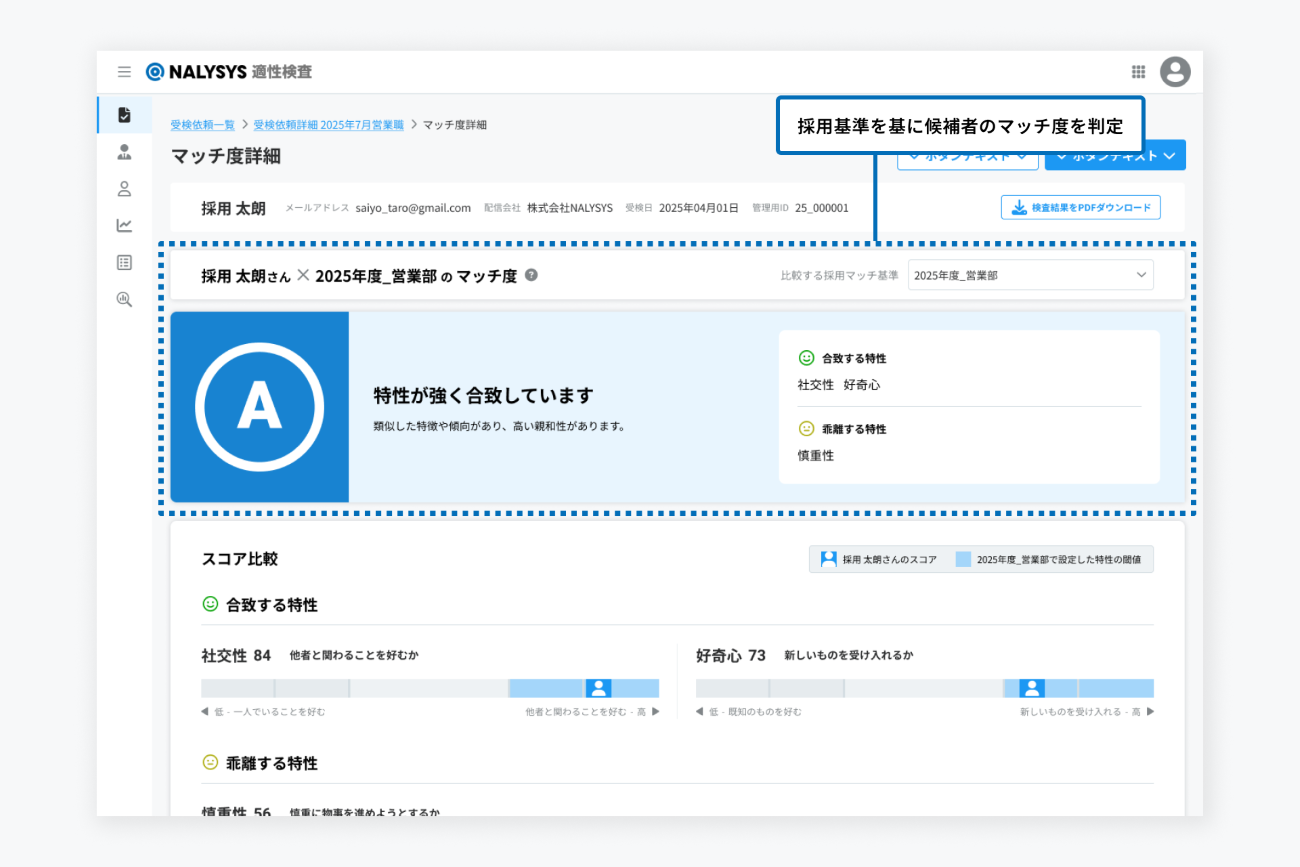This screenshot has width=1300, height=867.
Task: Go to 受検依頼詳細 2025年7月営業職 breadcrumb link
Action: 328,125
